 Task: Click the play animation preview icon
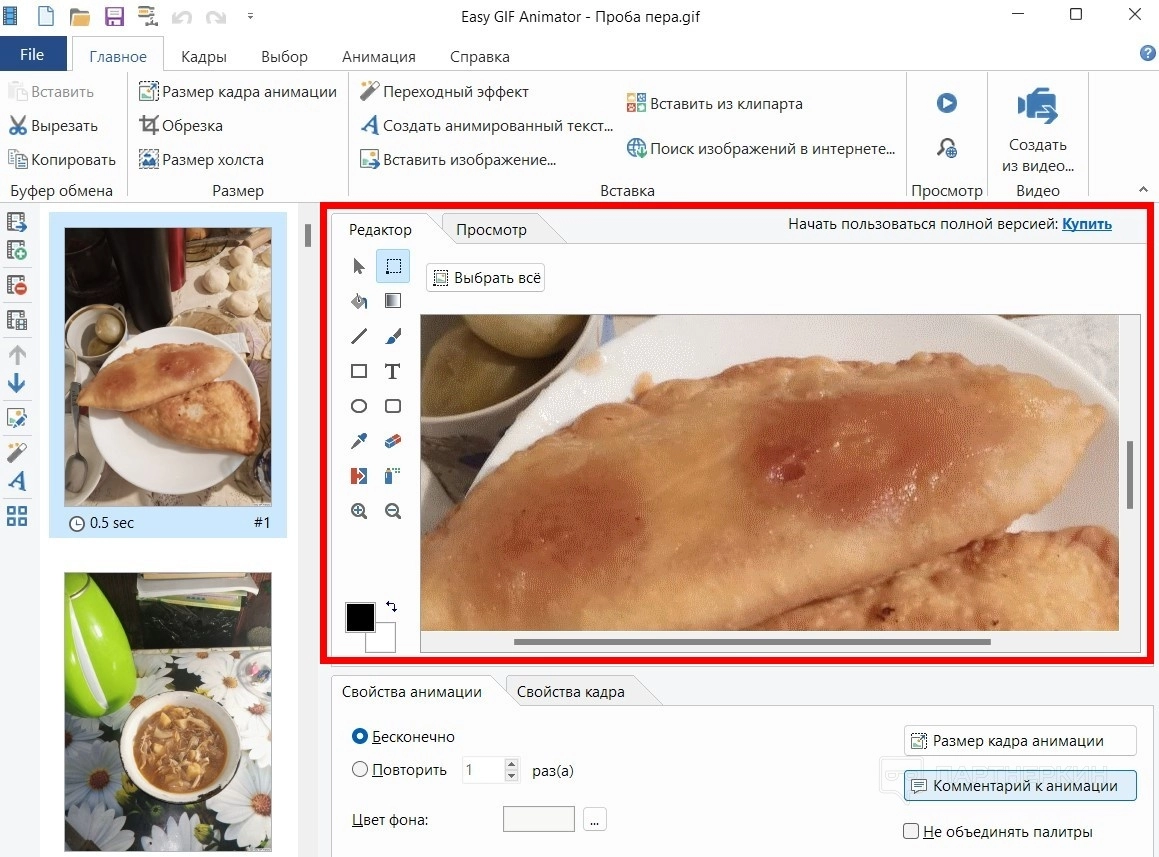click(x=947, y=103)
